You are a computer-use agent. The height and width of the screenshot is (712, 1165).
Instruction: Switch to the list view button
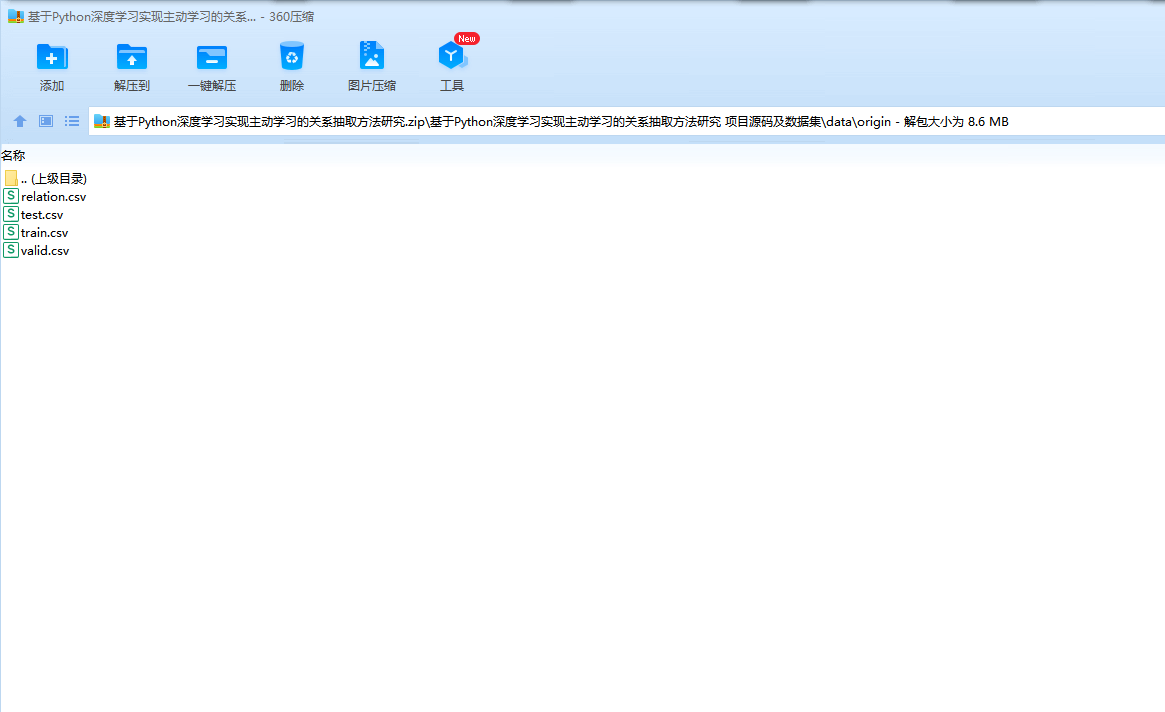point(72,121)
